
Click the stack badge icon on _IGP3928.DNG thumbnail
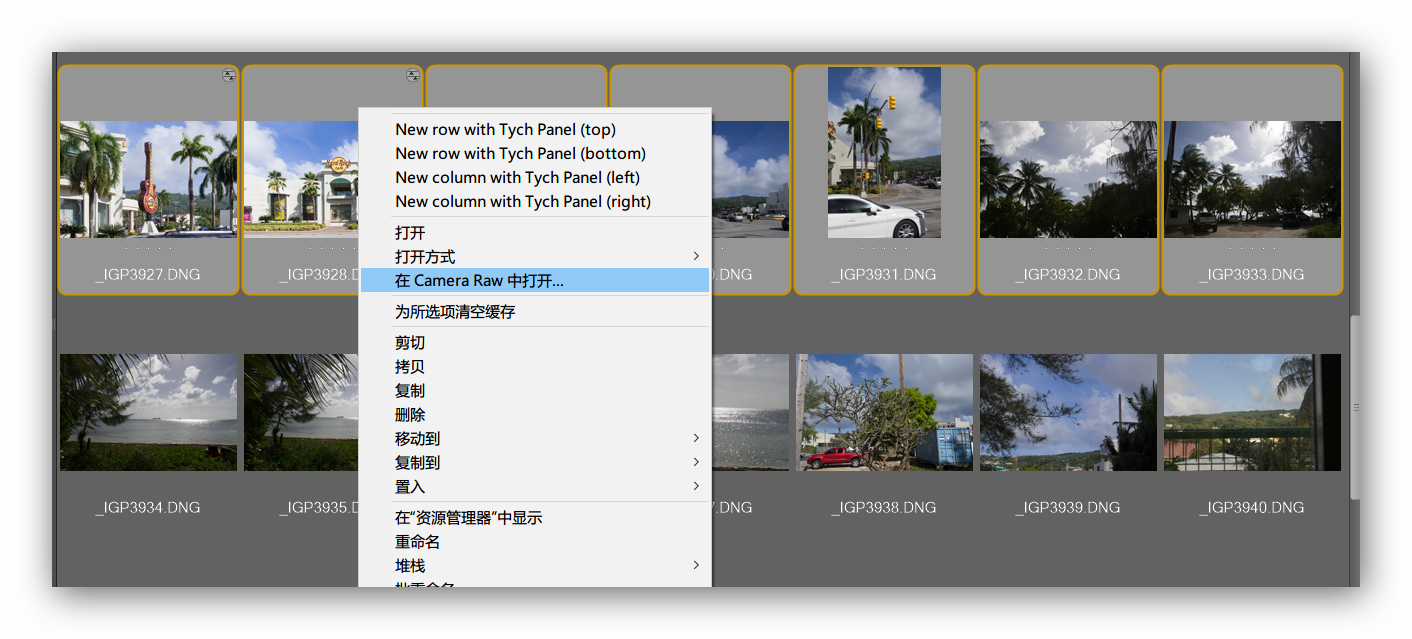coord(413,74)
